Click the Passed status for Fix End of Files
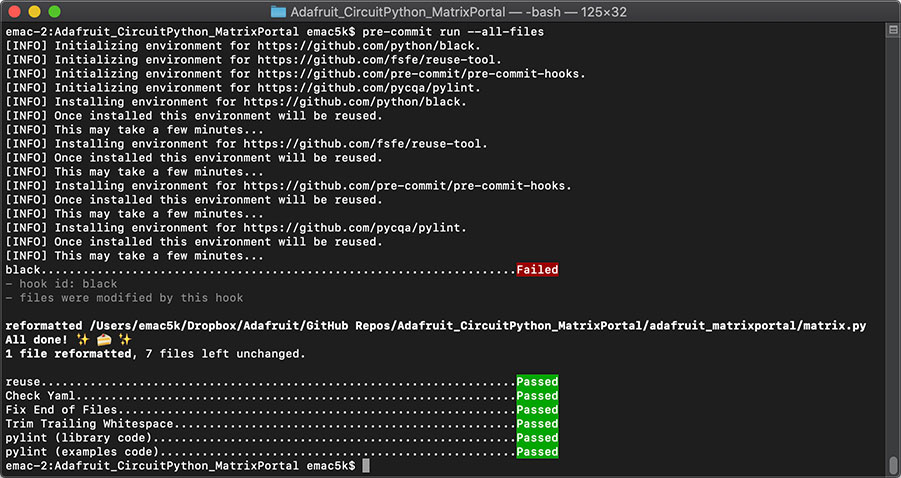The height and width of the screenshot is (478, 901). (537, 410)
